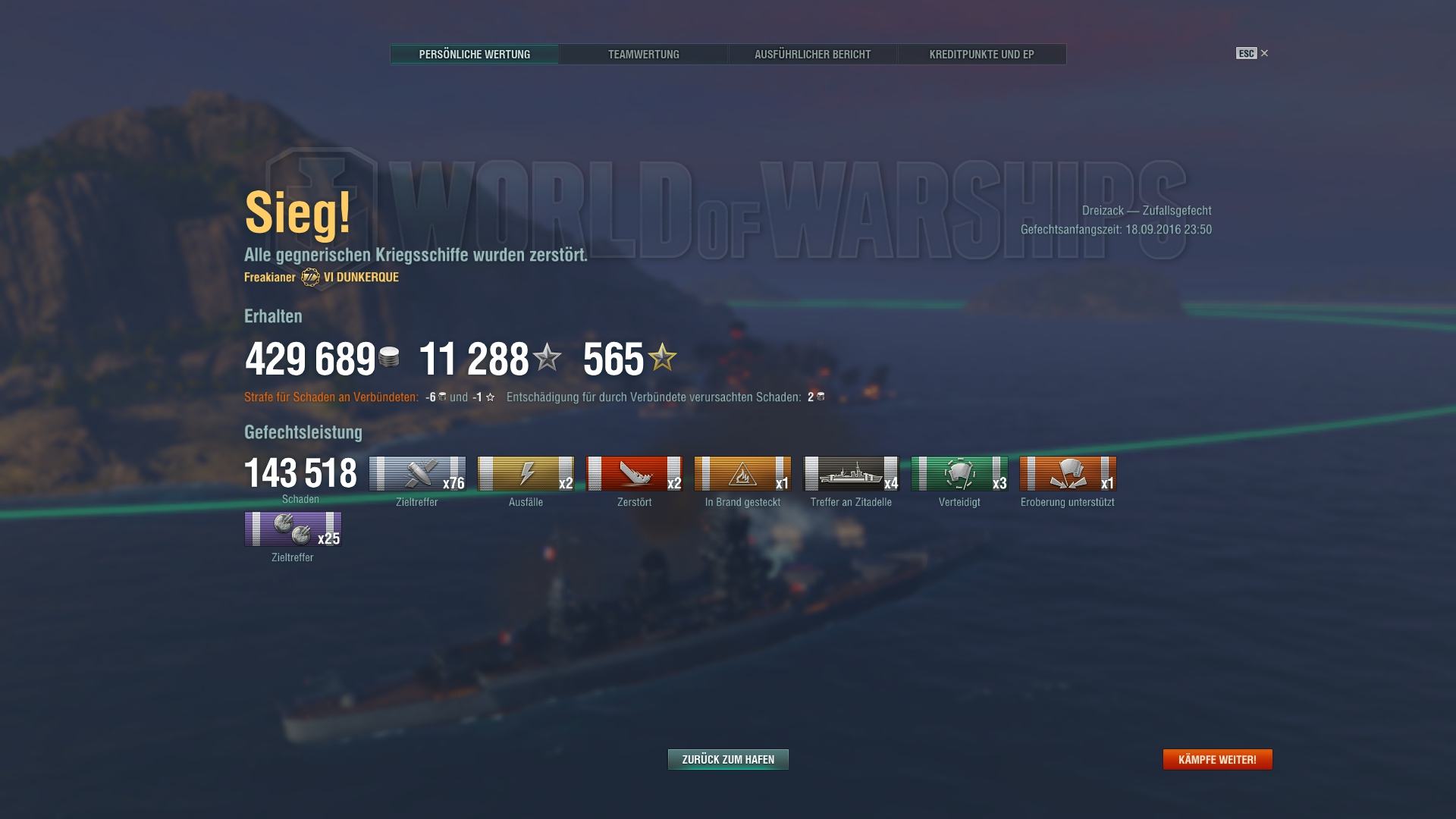Select the purple Zieltreffer x25 secondary ribbon
The width and height of the screenshot is (1456, 819).
tap(293, 529)
